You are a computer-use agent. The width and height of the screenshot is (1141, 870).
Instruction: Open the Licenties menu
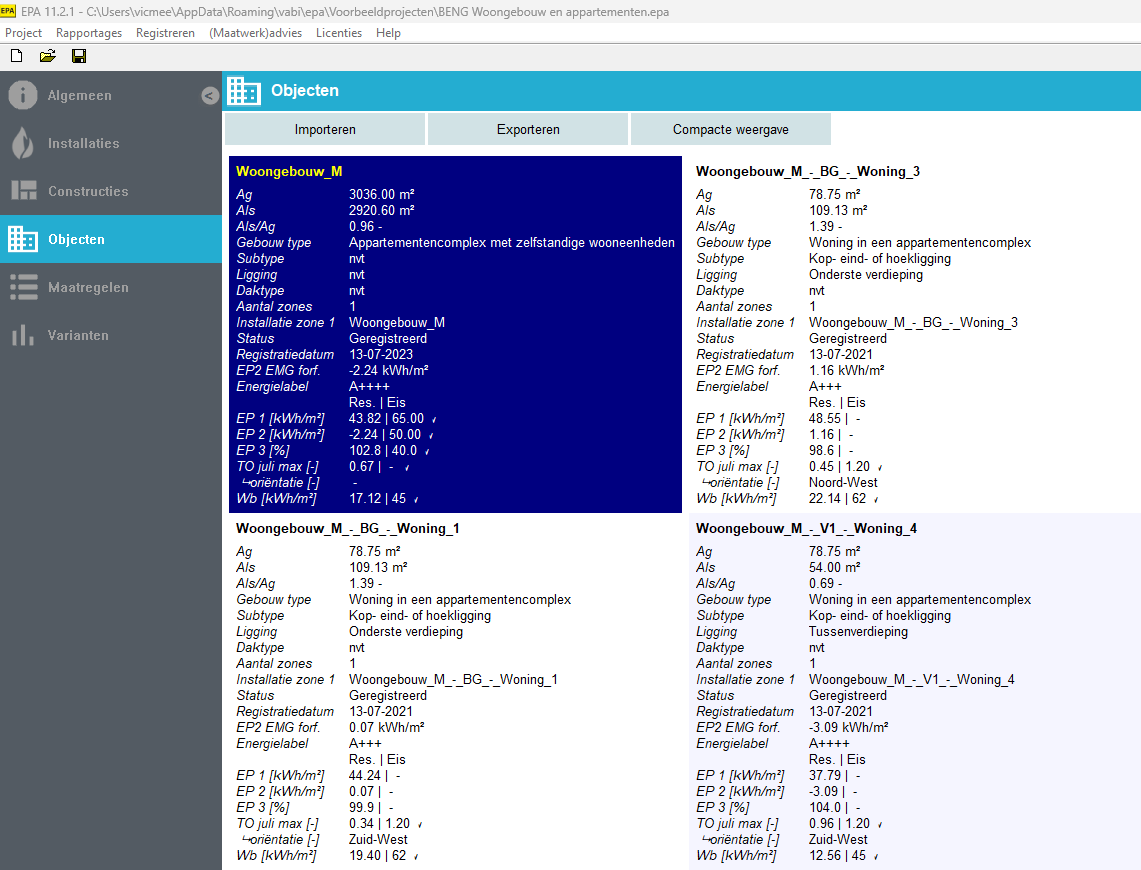339,33
